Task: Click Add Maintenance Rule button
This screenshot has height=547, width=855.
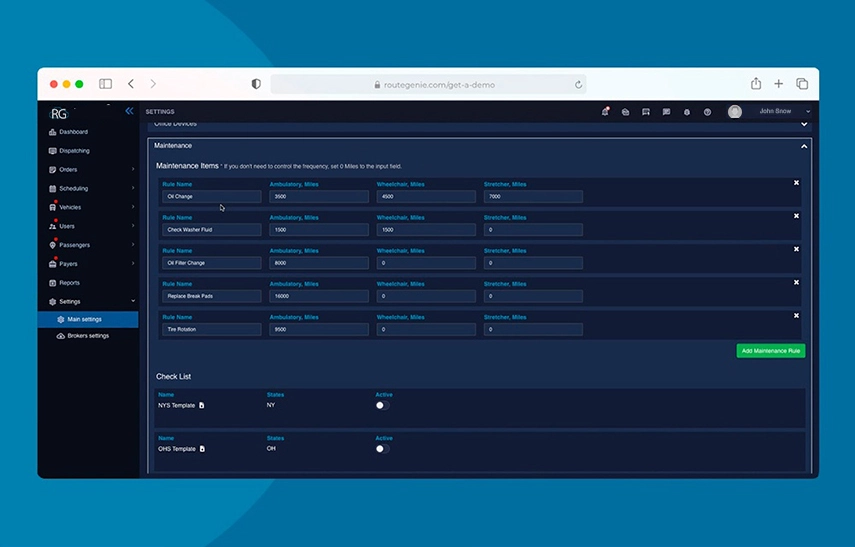Action: click(x=770, y=351)
